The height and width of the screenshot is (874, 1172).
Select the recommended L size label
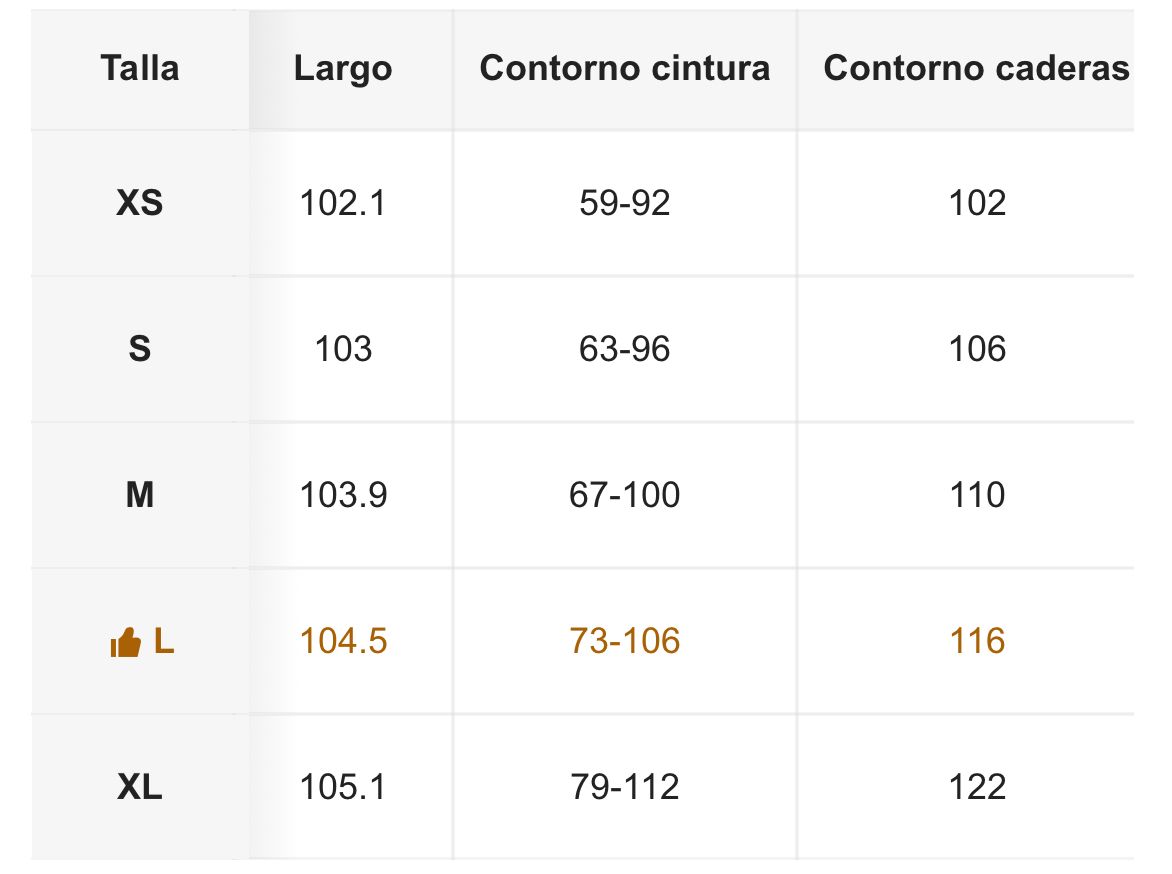tap(164, 641)
